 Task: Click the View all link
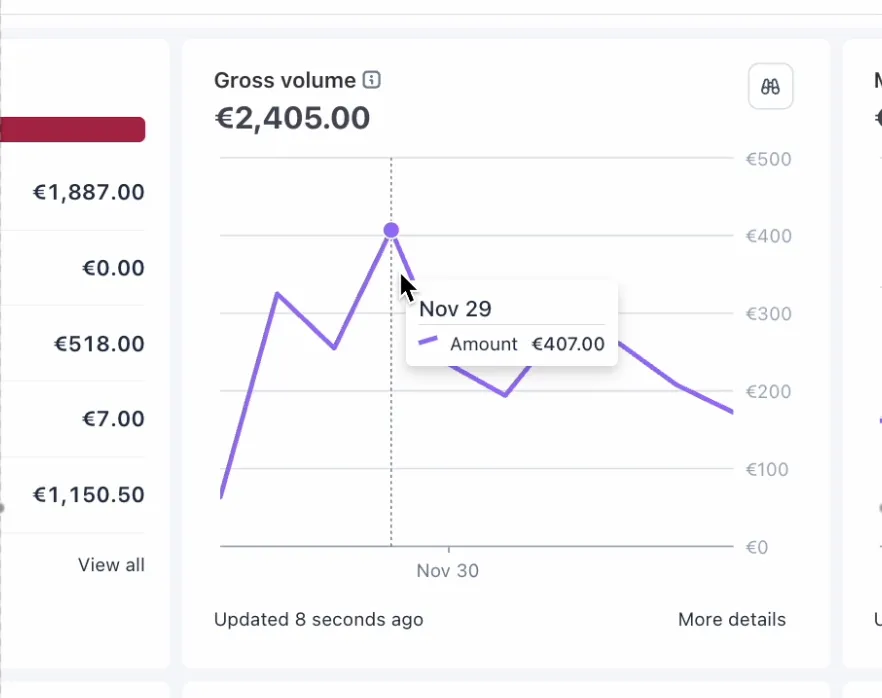[111, 565]
